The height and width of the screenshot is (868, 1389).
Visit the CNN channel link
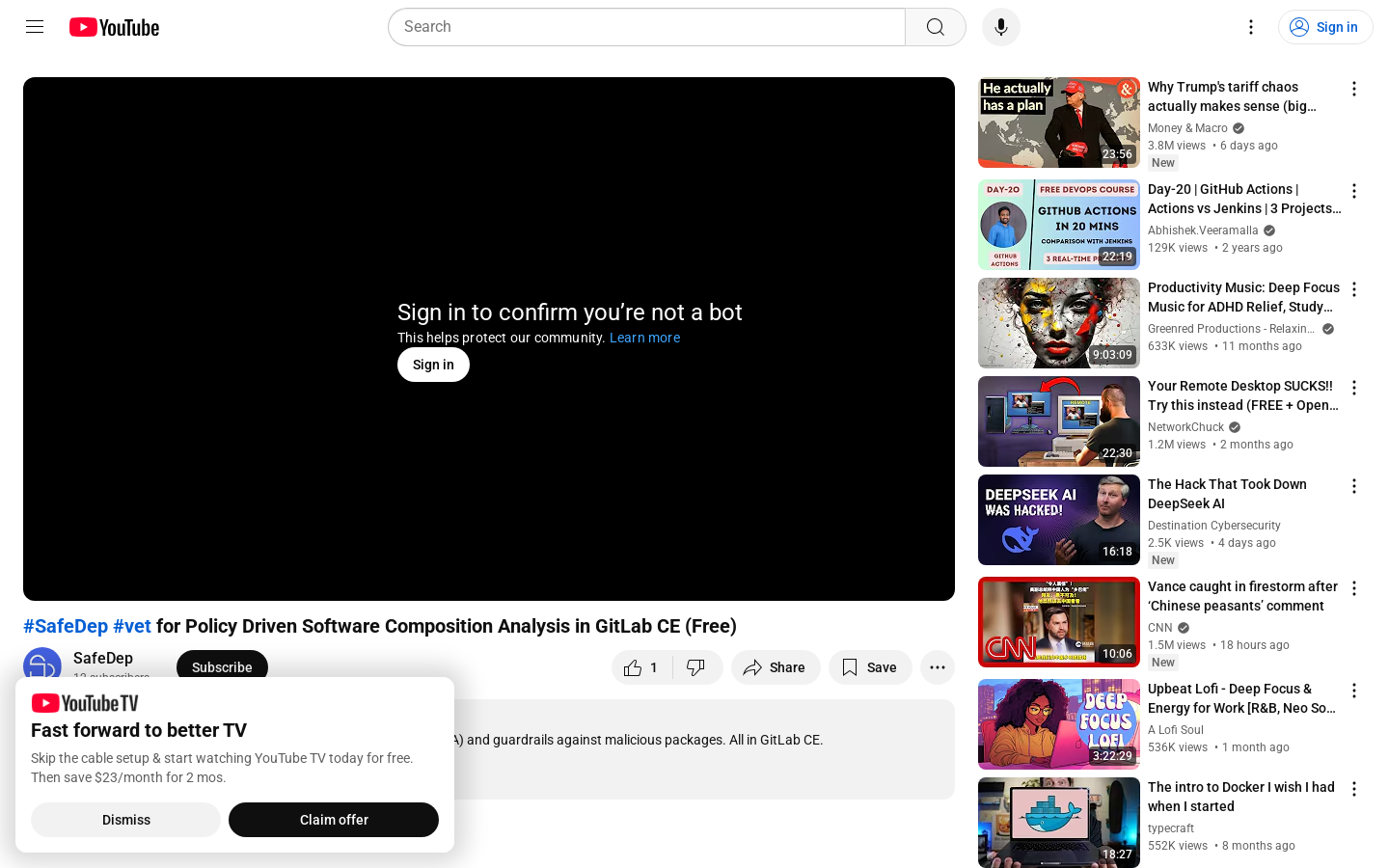pyautogui.click(x=1160, y=628)
